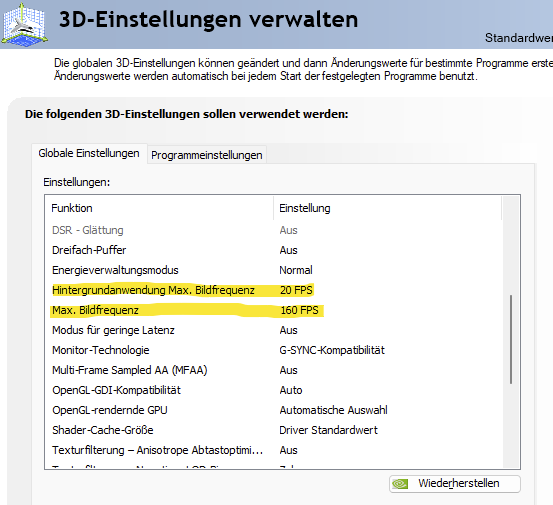The height and width of the screenshot is (505, 553).
Task: Open Aus value for Dreifach-Puffer
Action: (288, 250)
